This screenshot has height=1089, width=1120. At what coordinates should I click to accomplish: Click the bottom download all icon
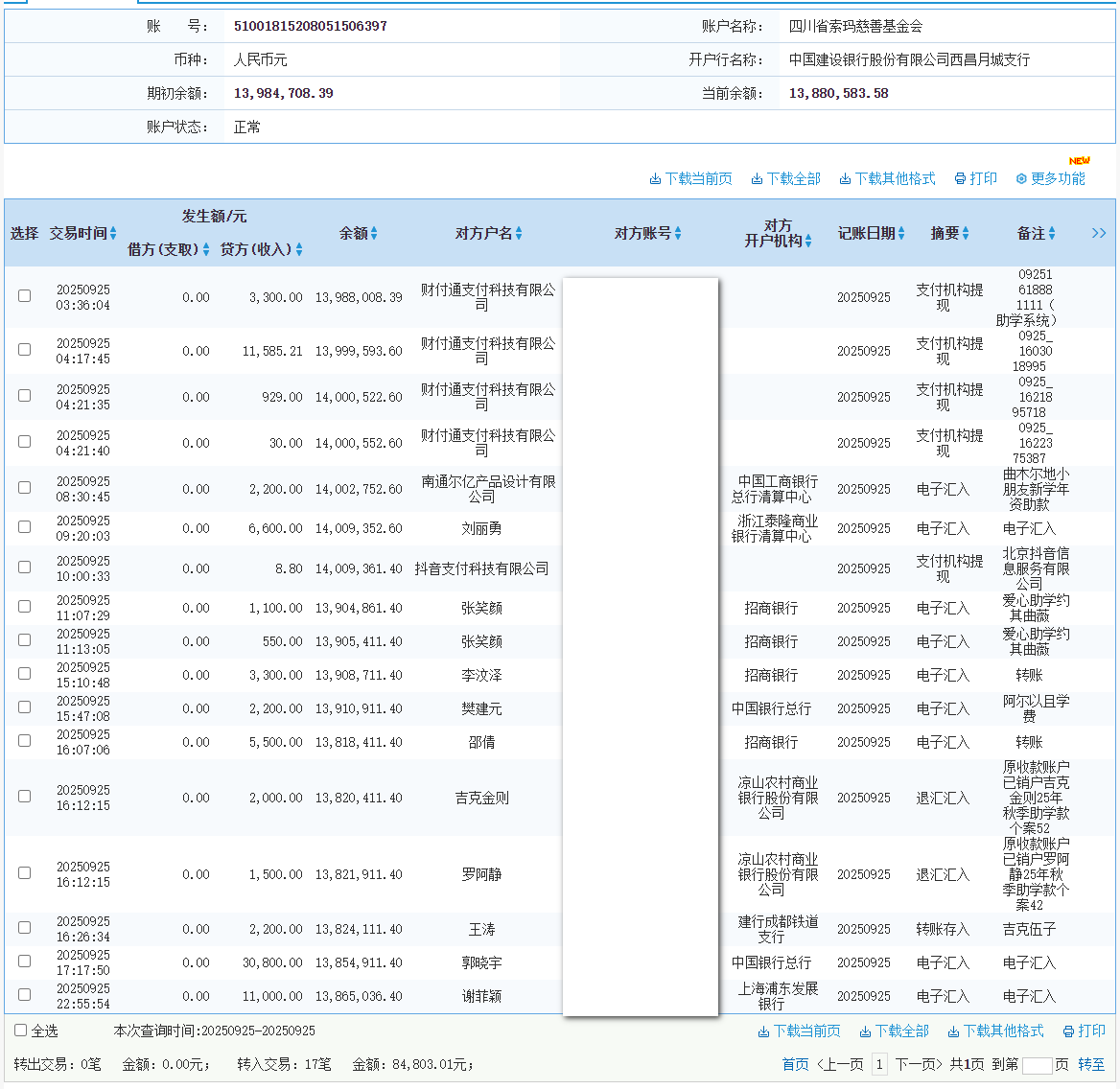pyautogui.click(x=865, y=1031)
